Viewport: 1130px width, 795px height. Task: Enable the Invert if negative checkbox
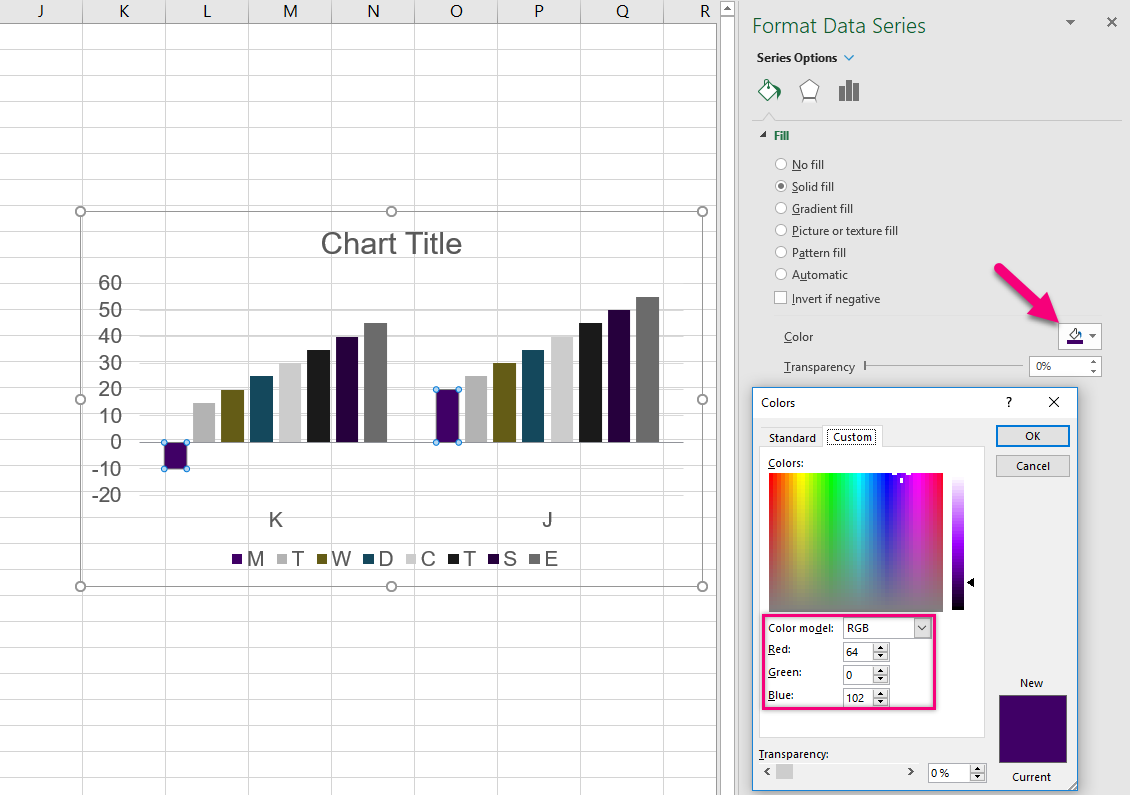[x=780, y=298]
